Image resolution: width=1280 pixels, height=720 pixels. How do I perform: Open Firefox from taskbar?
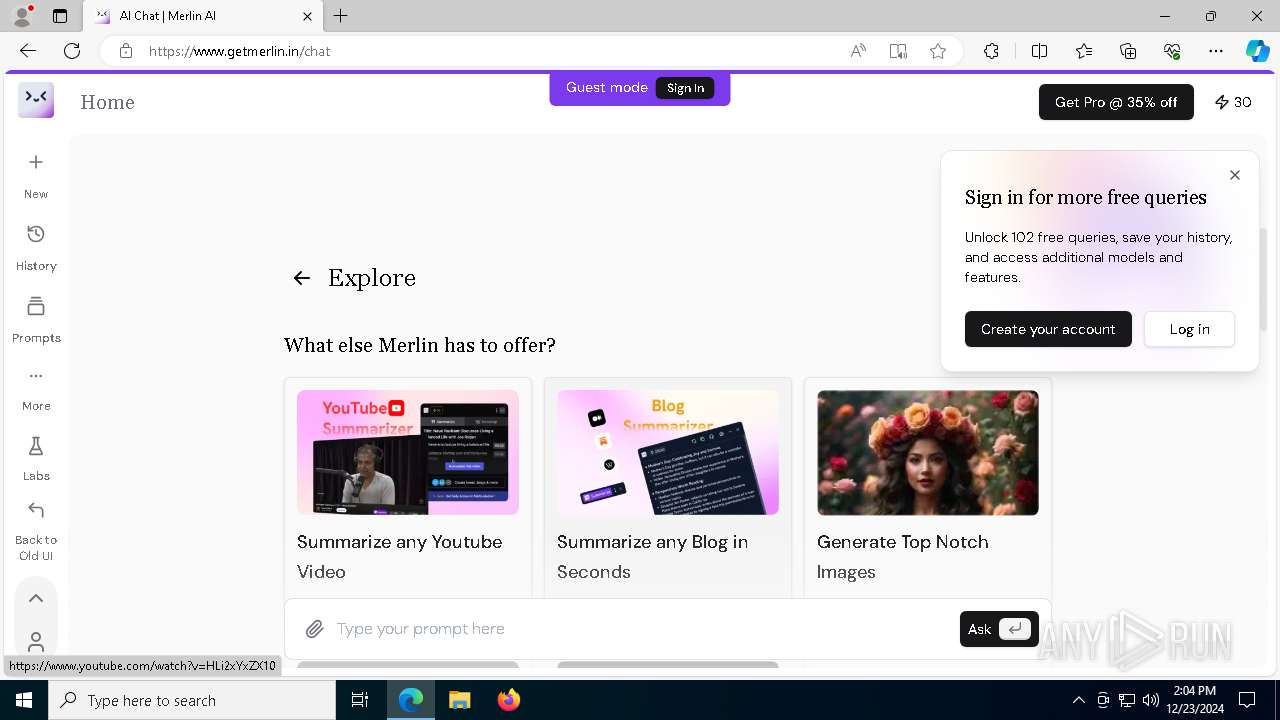coord(508,700)
